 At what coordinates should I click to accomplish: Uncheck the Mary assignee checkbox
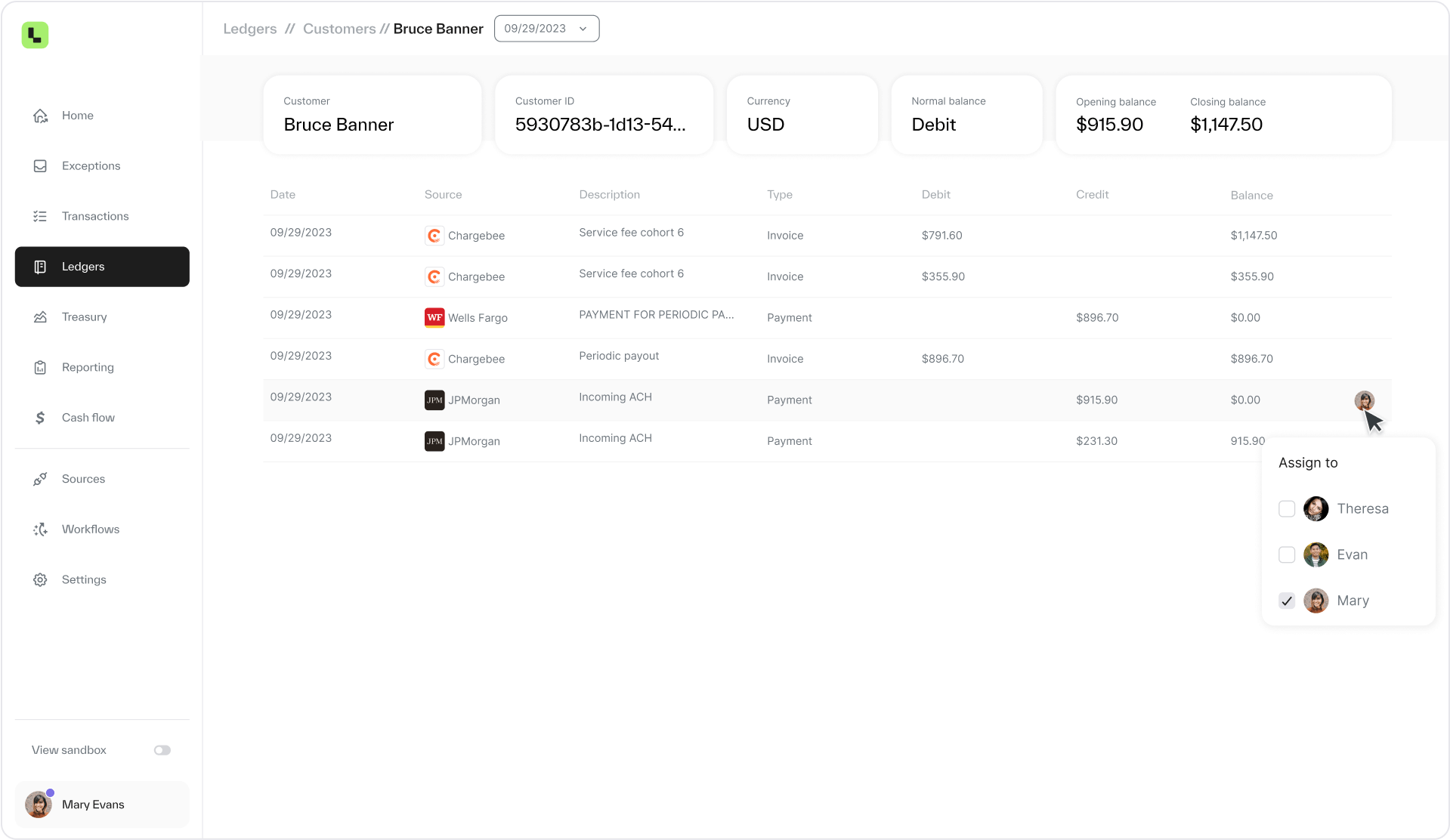pyautogui.click(x=1286, y=601)
